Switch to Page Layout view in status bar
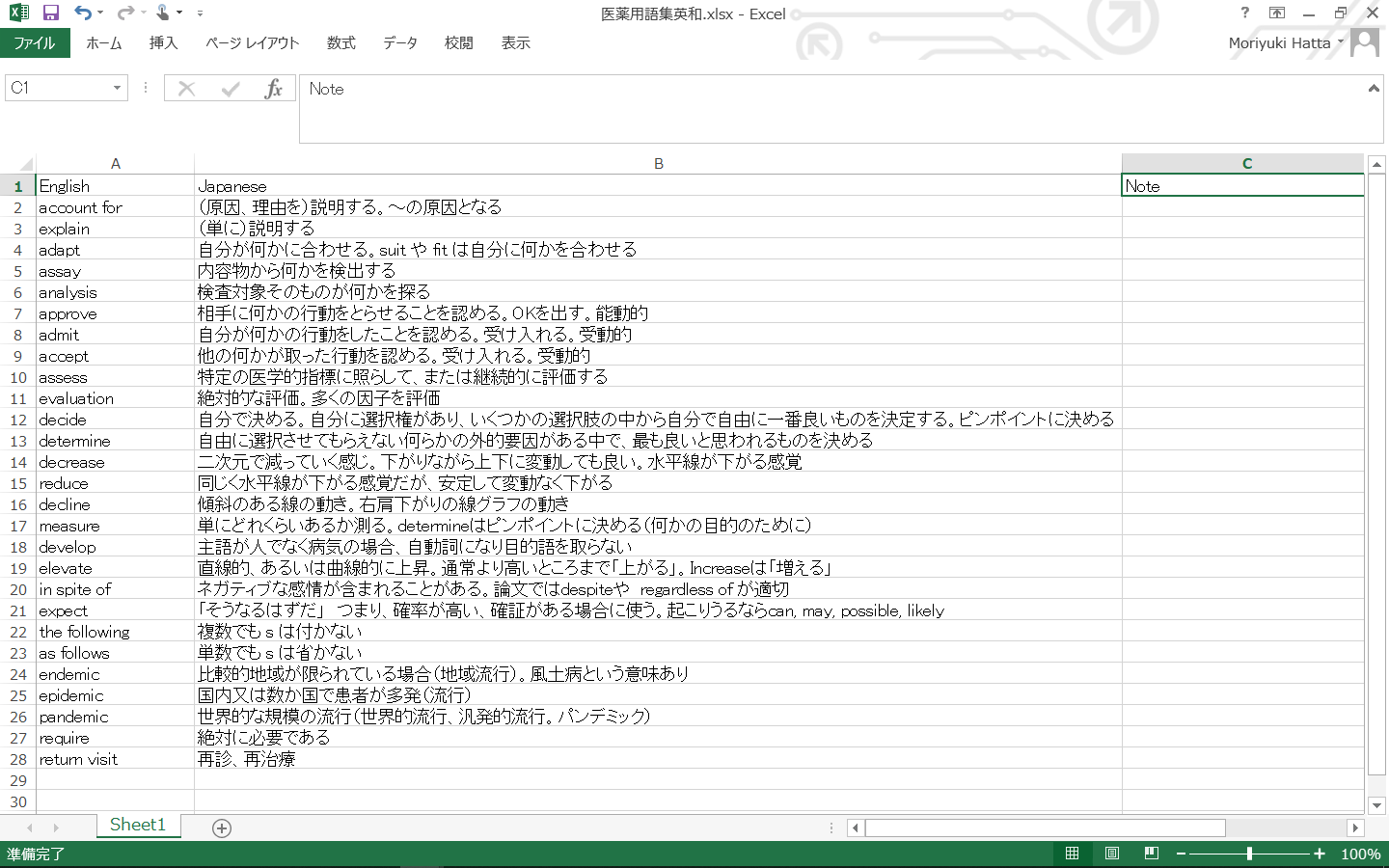 (x=1111, y=854)
